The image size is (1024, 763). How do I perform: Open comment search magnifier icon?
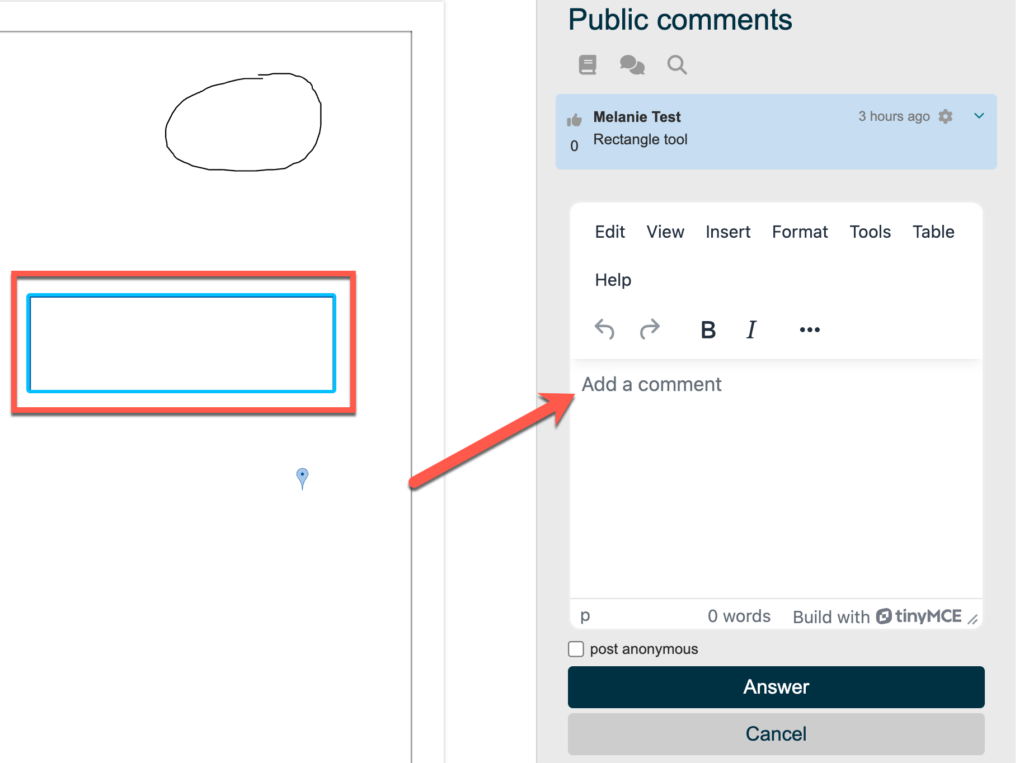(x=677, y=65)
